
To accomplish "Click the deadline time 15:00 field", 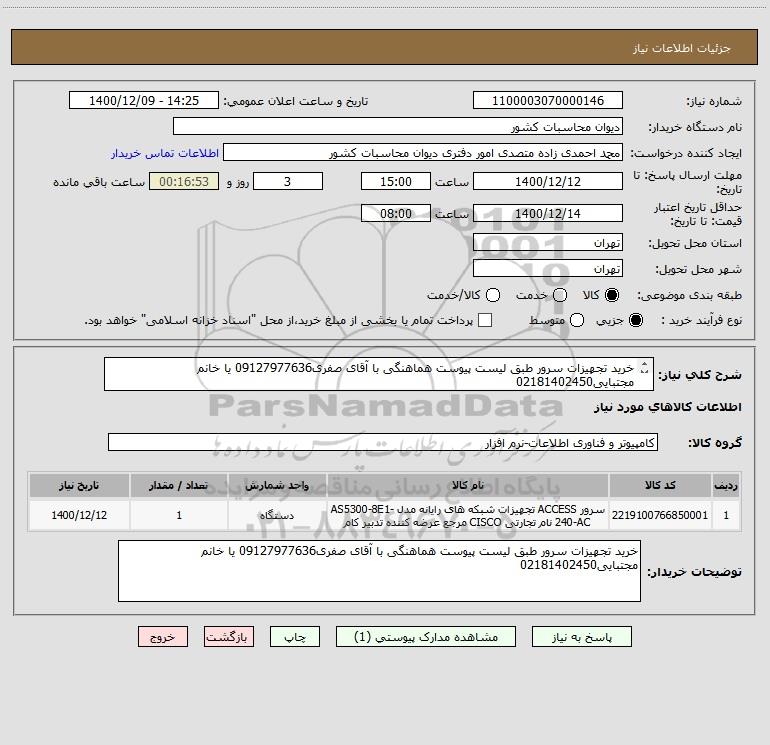I will click(x=396, y=181).
